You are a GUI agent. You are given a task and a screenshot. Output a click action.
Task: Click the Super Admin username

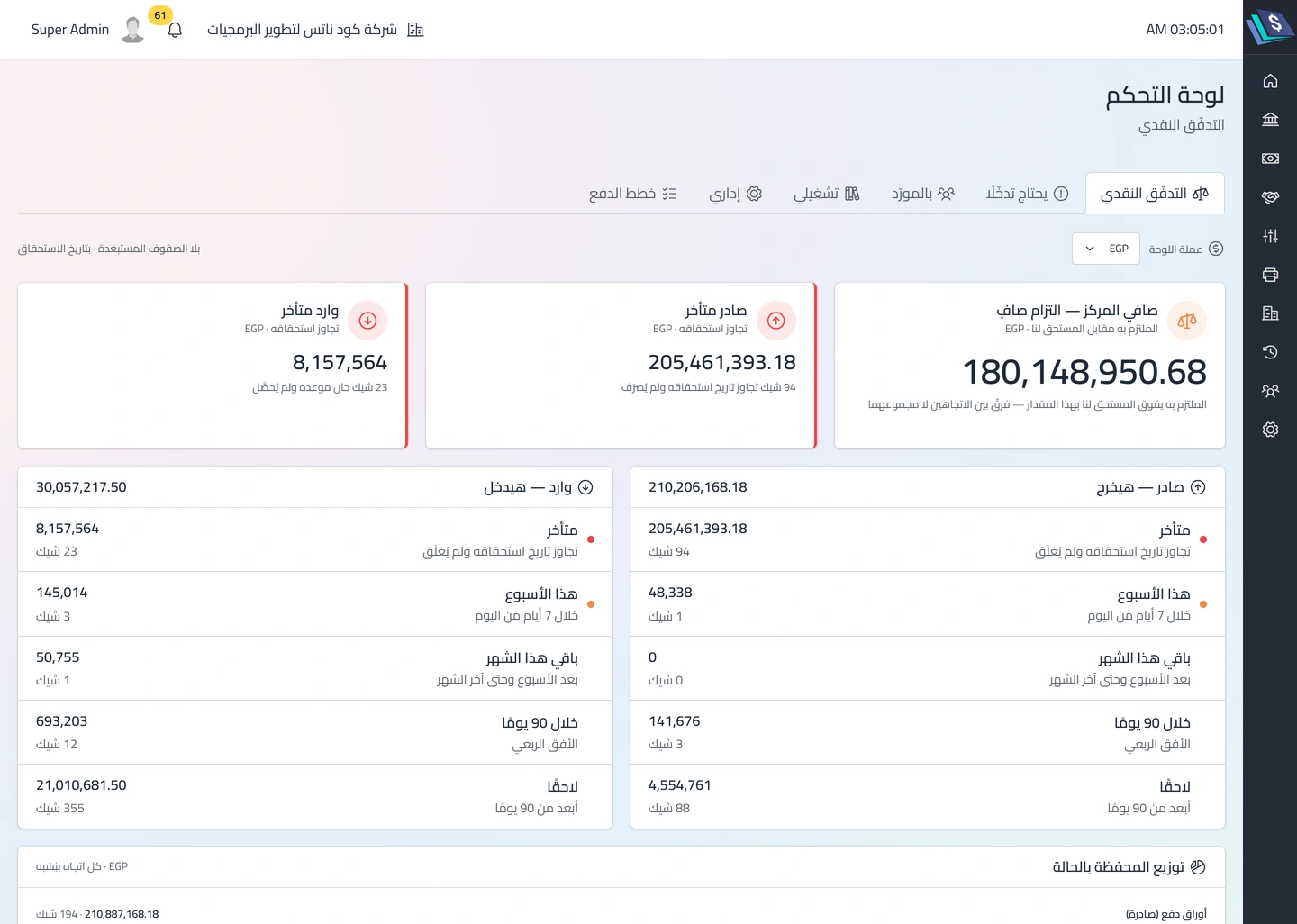pos(70,30)
